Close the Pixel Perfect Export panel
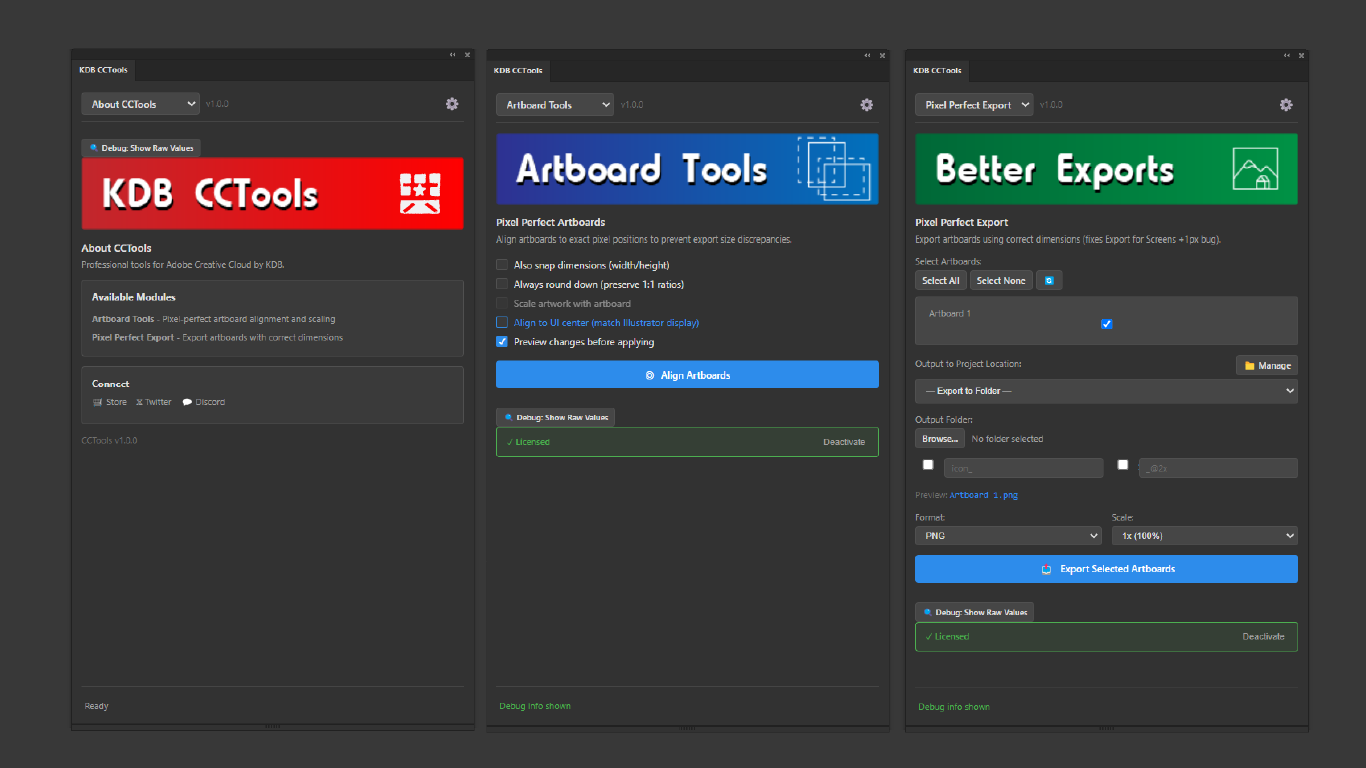The width and height of the screenshot is (1366, 768). (1301, 55)
